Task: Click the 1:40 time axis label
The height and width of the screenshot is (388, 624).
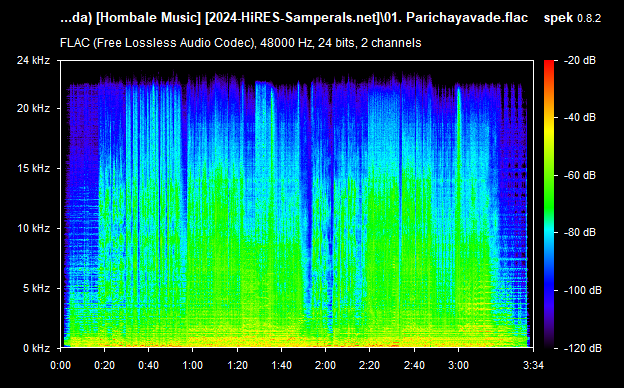Action: (281, 365)
